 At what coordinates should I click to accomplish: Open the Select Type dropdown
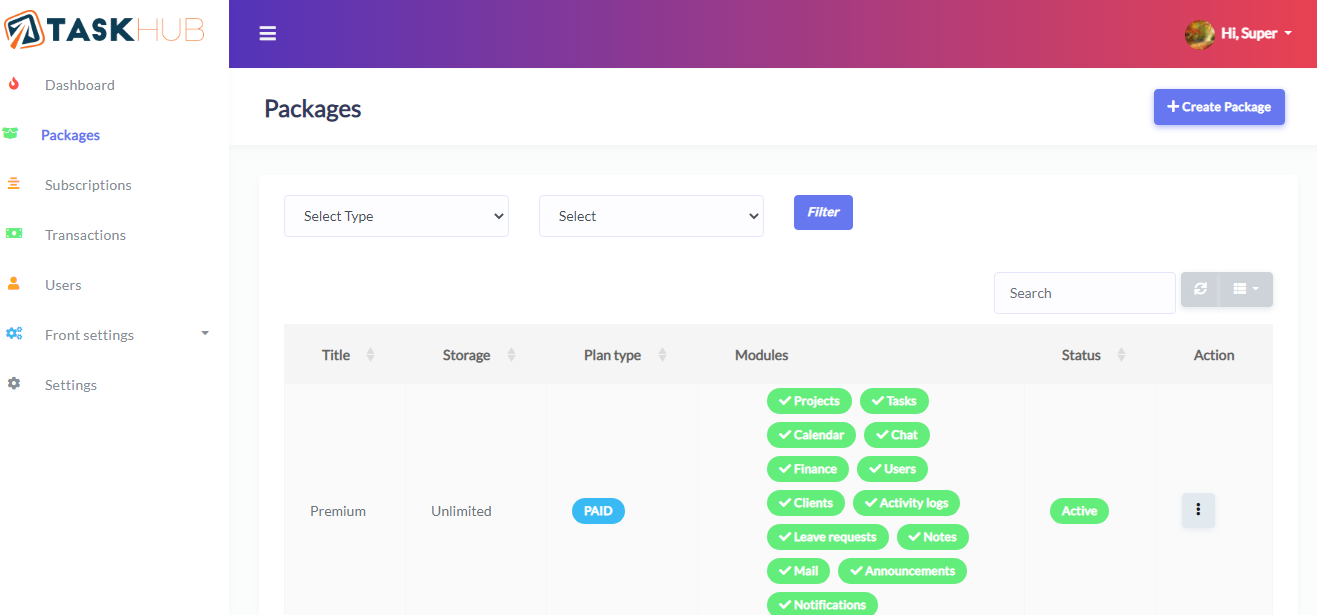point(396,216)
